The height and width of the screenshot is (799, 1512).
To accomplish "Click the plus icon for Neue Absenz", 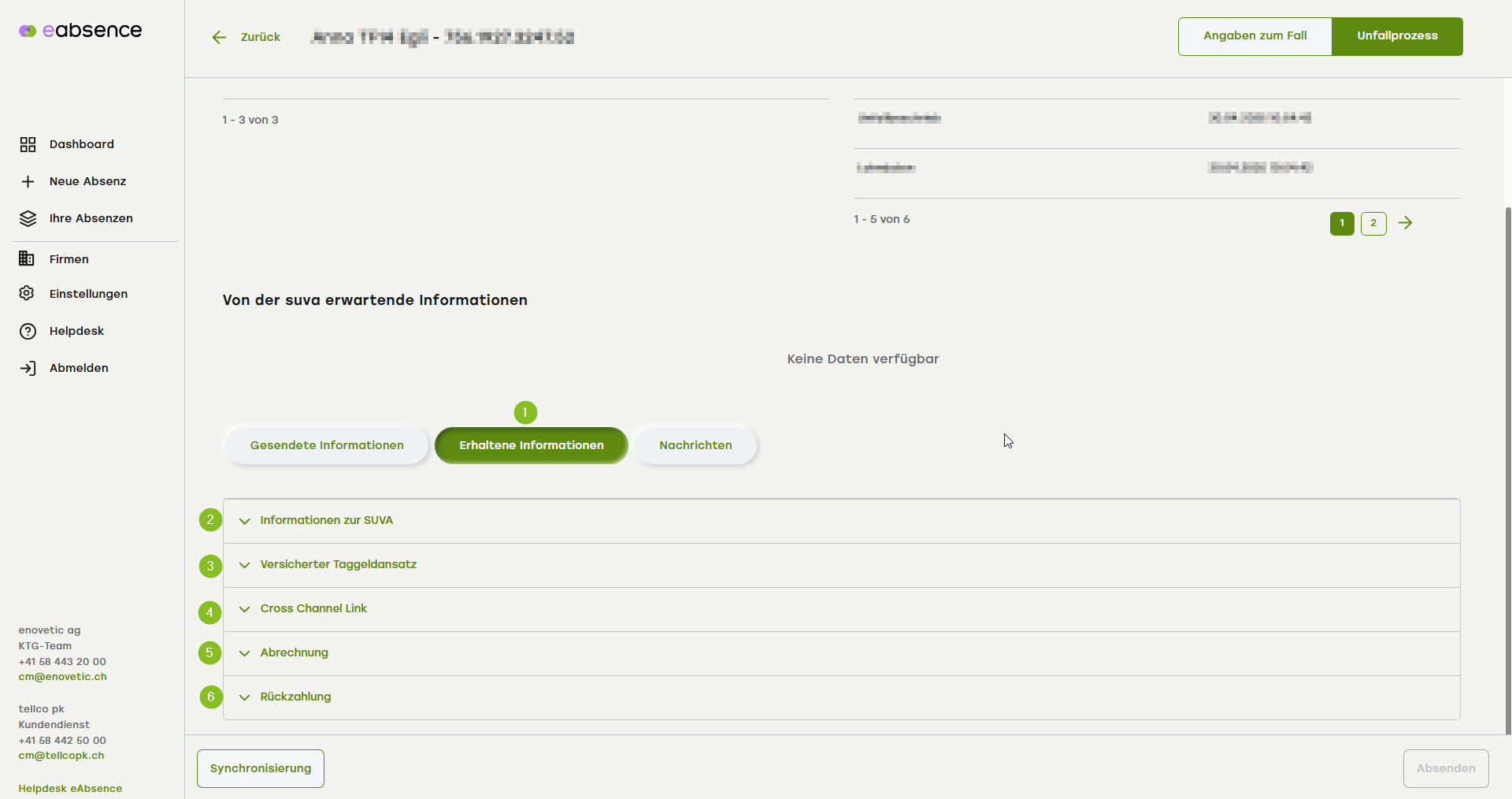I will click(x=28, y=181).
